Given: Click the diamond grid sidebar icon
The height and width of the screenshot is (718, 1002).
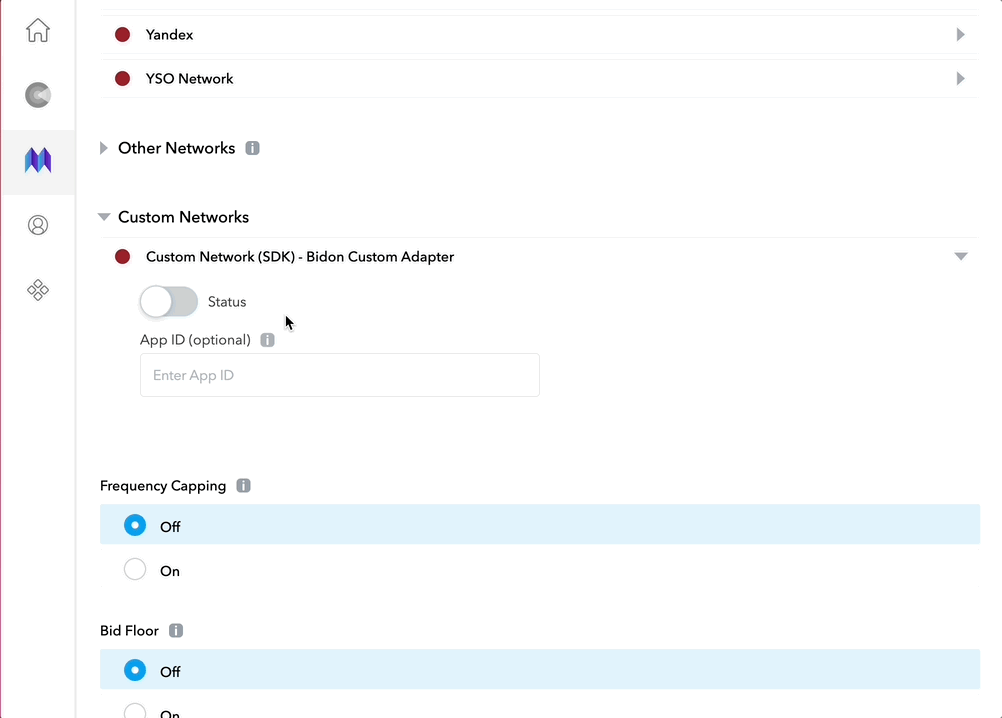Looking at the screenshot, I should 38,290.
